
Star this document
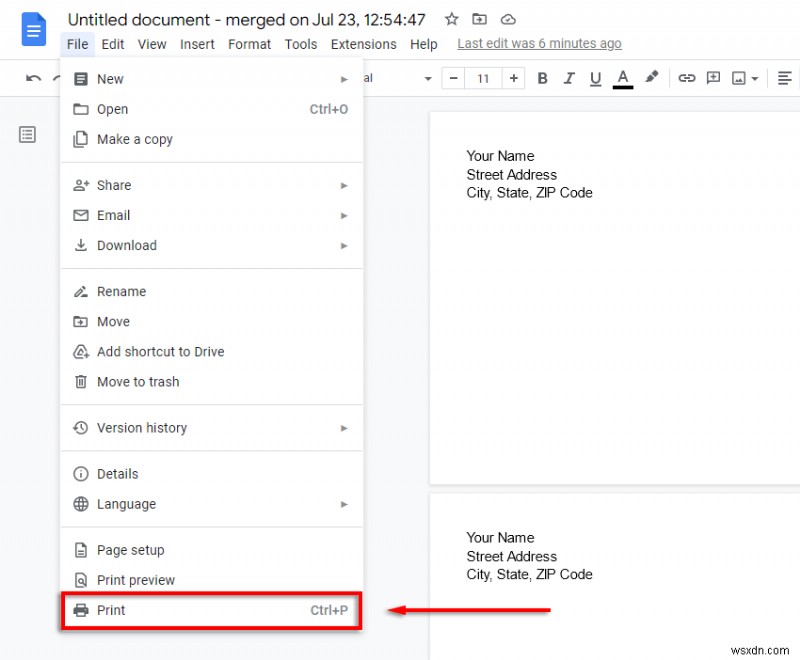point(451,19)
